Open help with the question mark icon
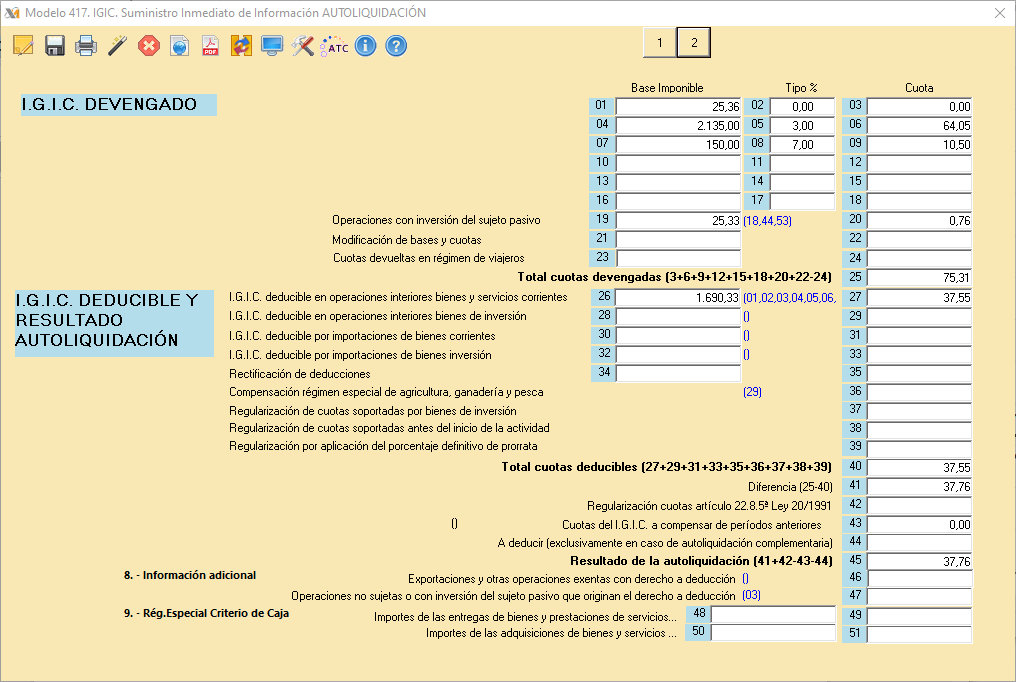Image resolution: width=1016 pixels, height=682 pixels. 396,46
